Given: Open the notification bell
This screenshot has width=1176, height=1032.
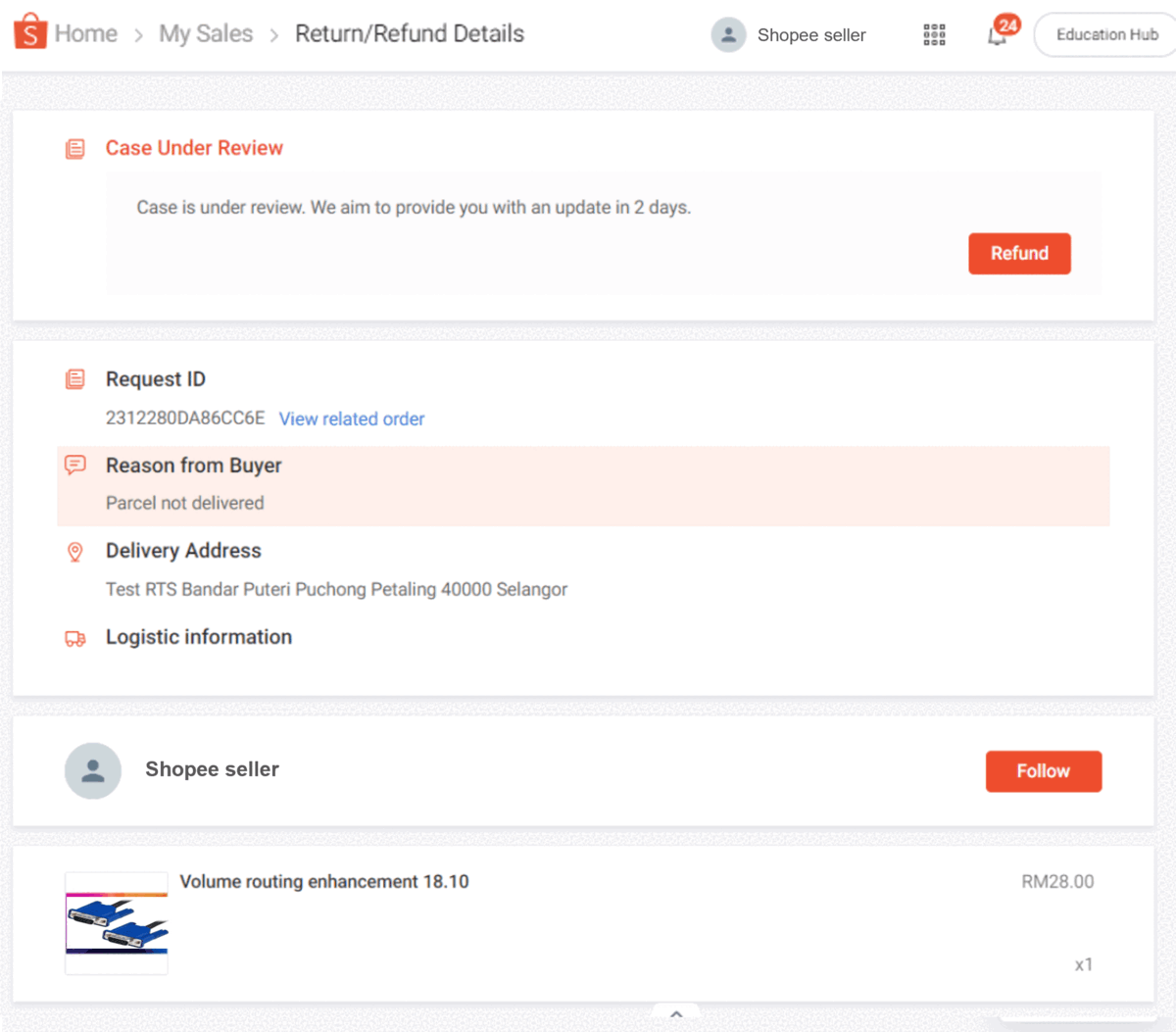Looking at the screenshot, I should click(999, 37).
